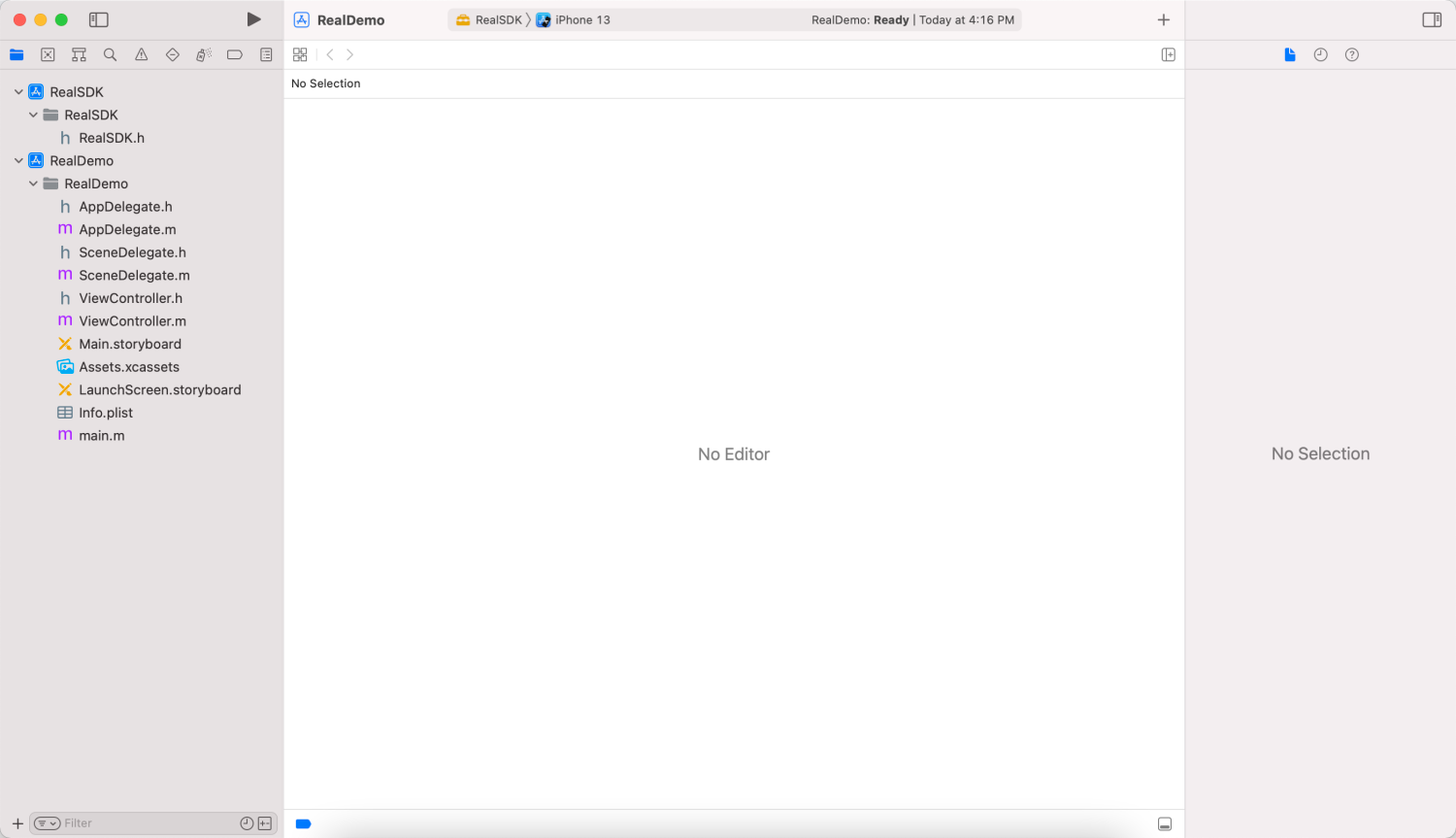Image resolution: width=1456 pixels, height=838 pixels.
Task: Add an editor on the right
Action: pyautogui.click(x=1169, y=54)
